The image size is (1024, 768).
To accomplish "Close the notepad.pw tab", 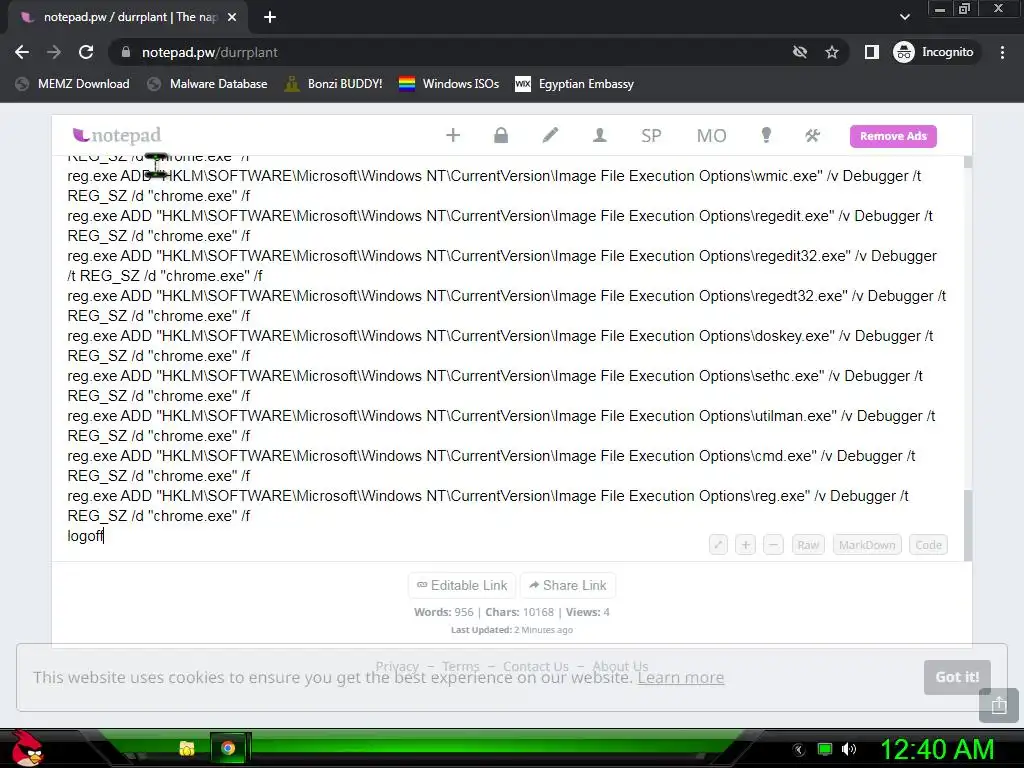I will coord(232,17).
